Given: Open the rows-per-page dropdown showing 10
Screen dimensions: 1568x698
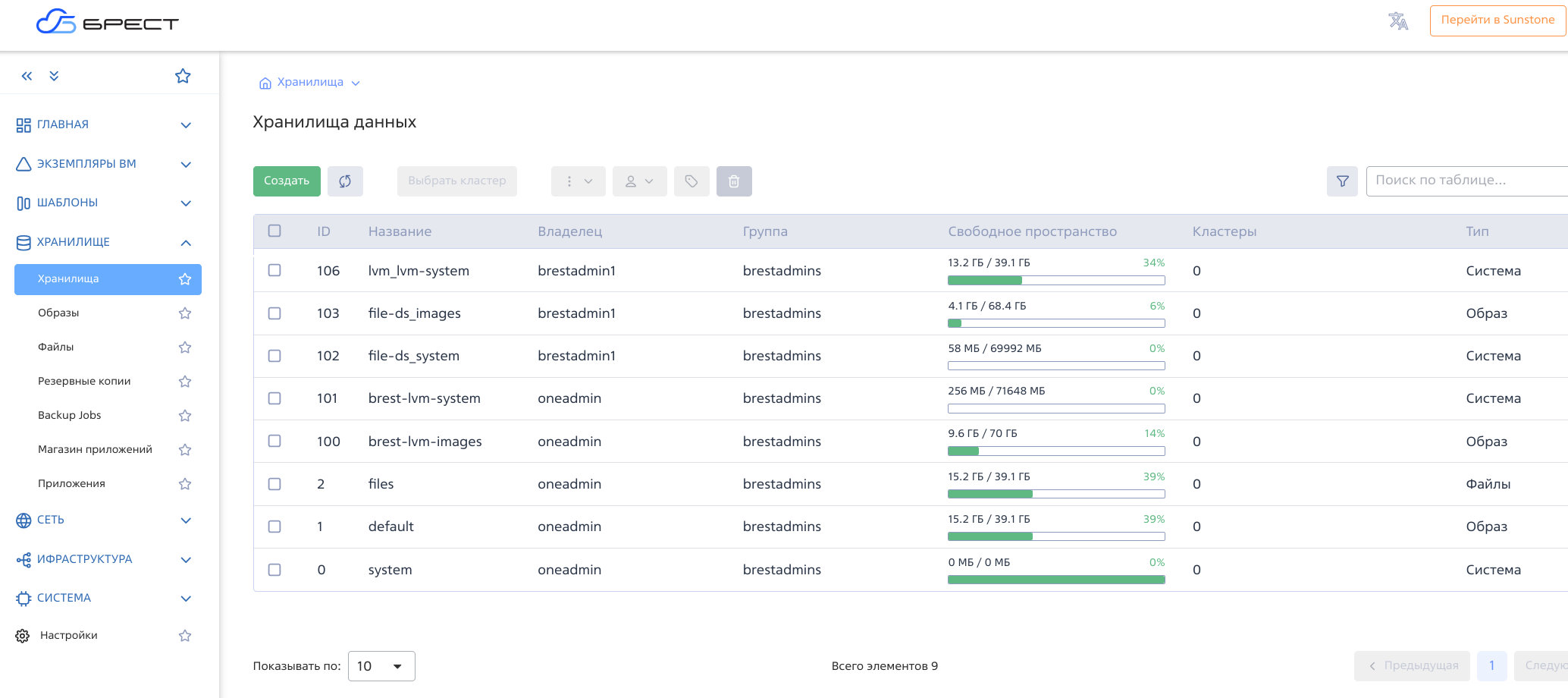Looking at the screenshot, I should point(381,666).
